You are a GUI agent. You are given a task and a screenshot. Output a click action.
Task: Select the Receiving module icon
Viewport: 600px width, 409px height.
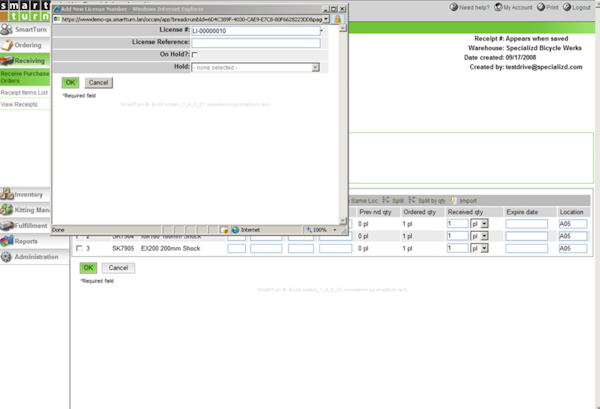point(7,60)
